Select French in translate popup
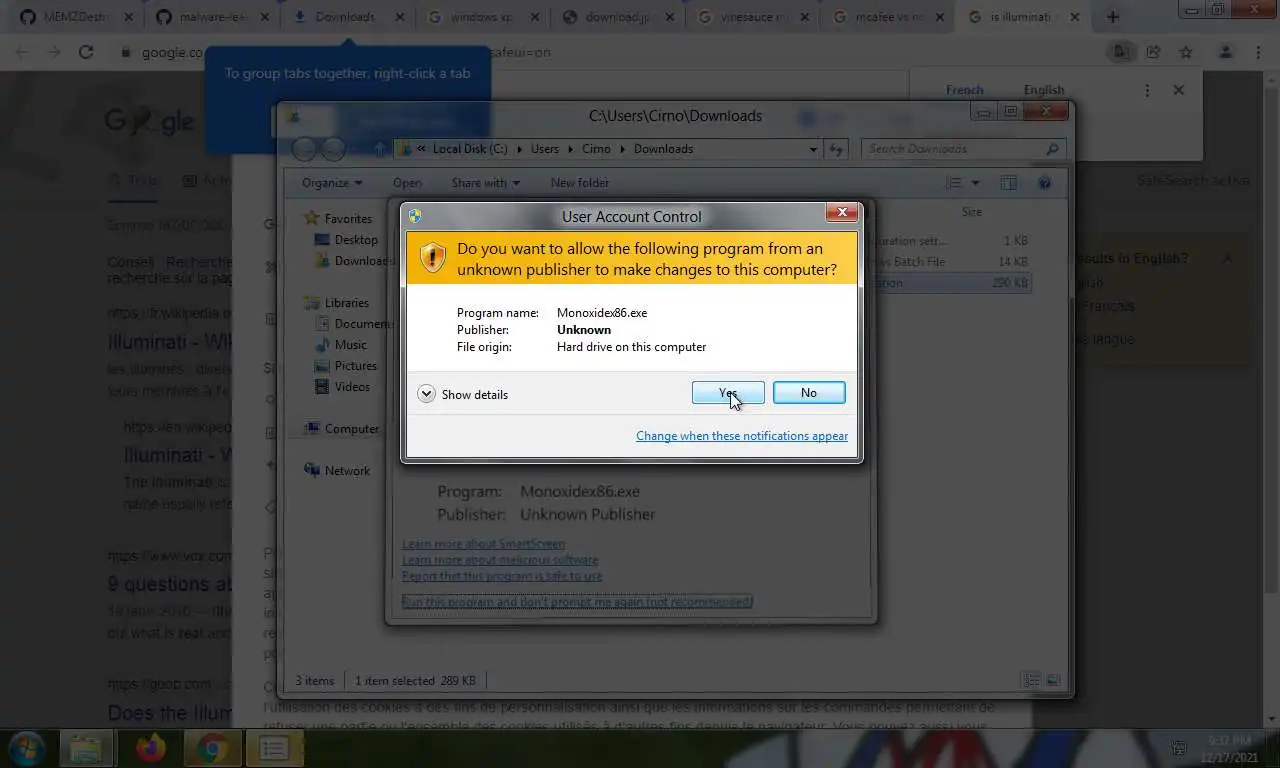1280x768 pixels. pos(965,90)
